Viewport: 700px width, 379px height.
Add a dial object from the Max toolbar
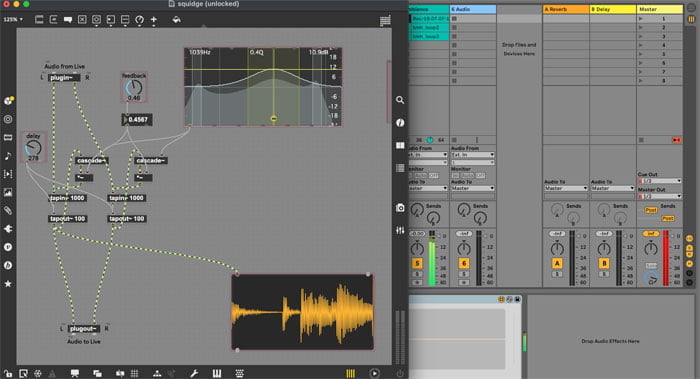point(139,20)
